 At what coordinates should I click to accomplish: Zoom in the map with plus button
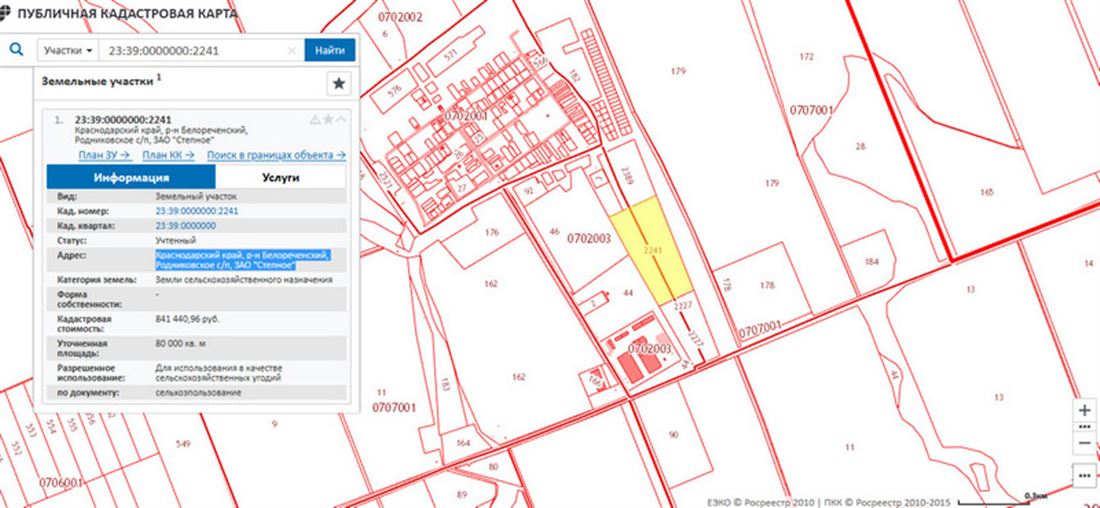pyautogui.click(x=1085, y=410)
